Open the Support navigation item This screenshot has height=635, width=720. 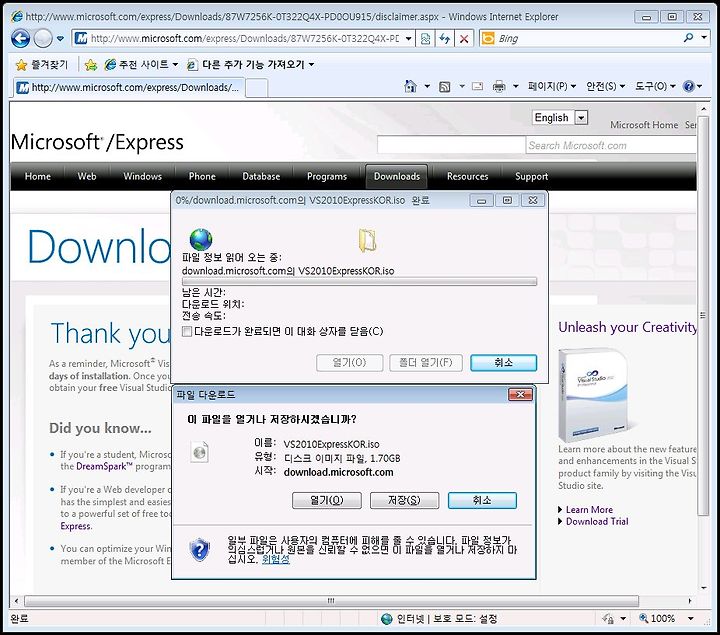click(x=531, y=176)
